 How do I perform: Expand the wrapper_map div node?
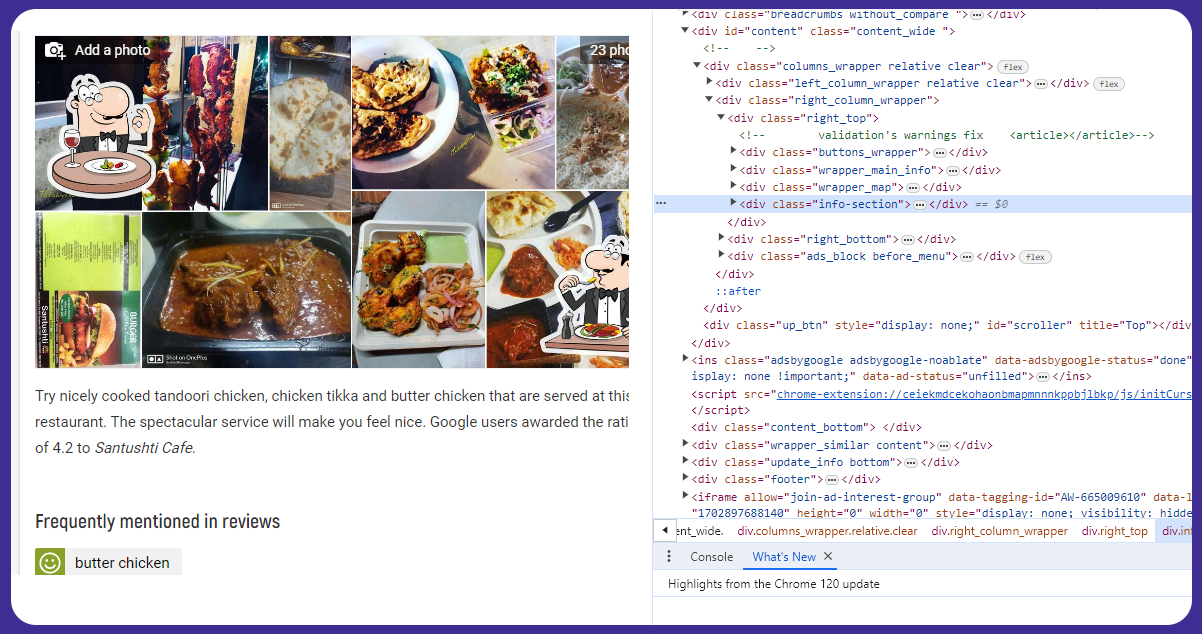point(733,187)
